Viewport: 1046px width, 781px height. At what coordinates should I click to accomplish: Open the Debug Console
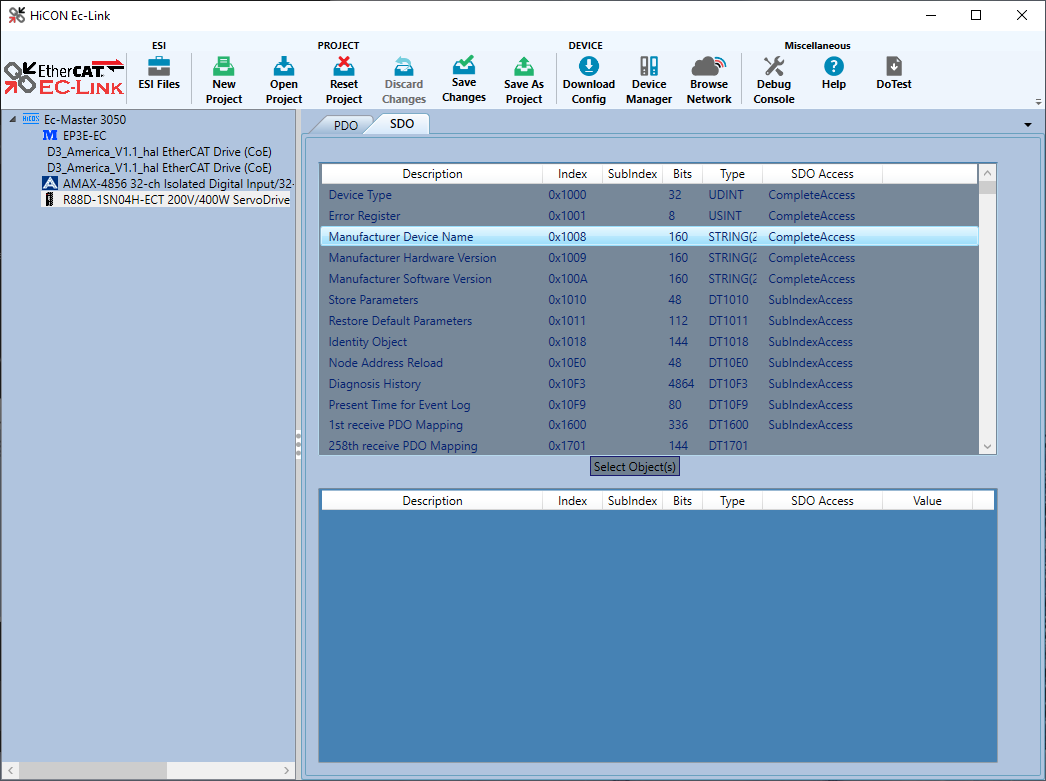774,80
